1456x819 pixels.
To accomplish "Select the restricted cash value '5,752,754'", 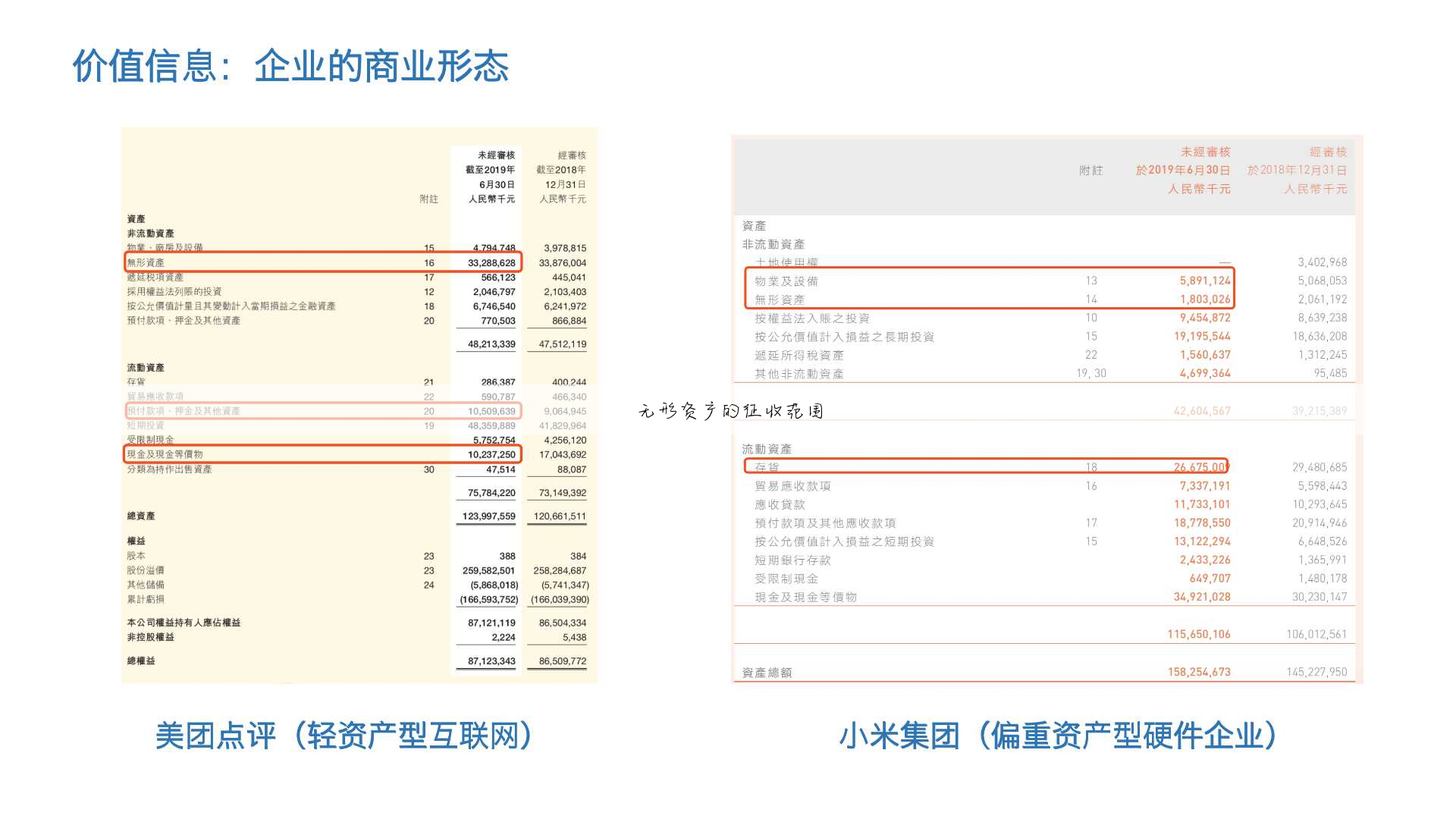I will tap(494, 441).
